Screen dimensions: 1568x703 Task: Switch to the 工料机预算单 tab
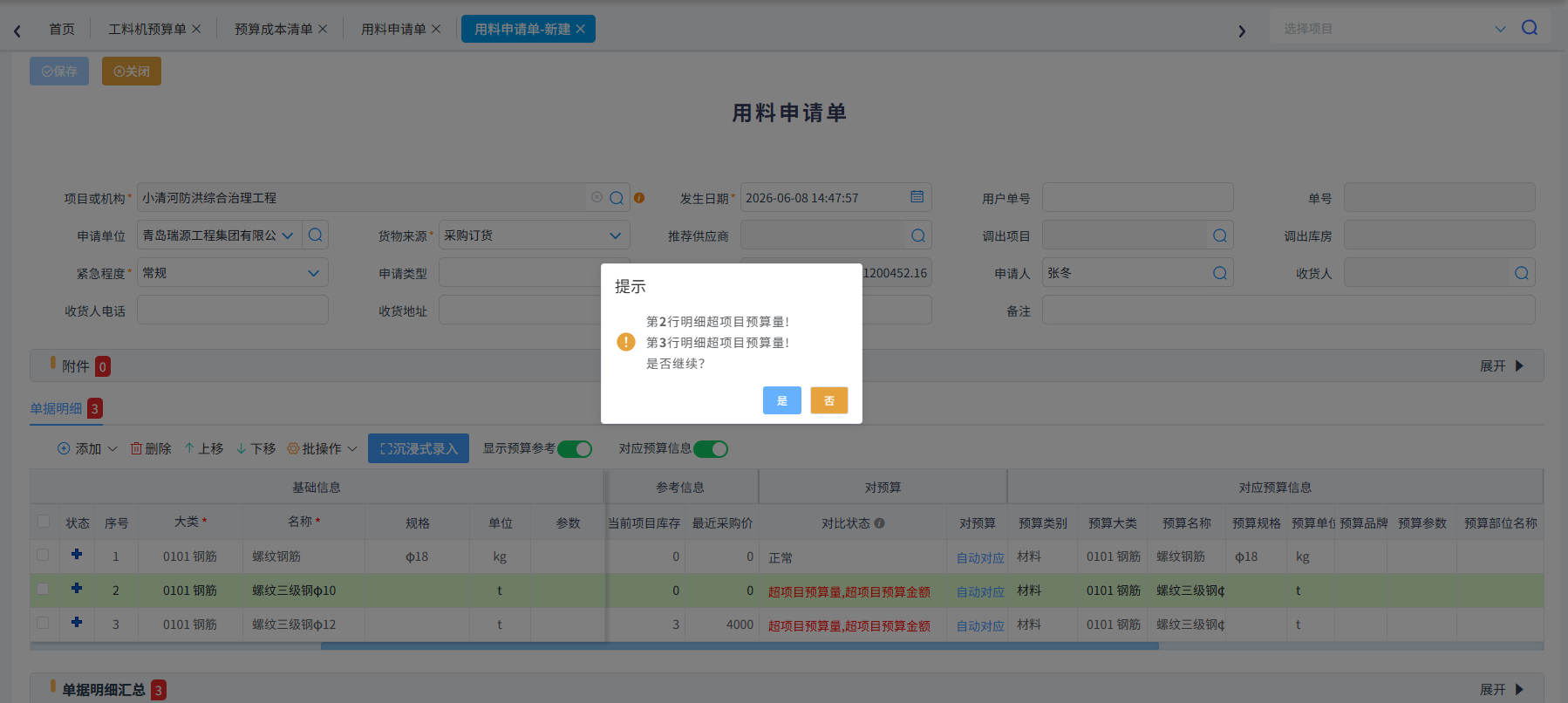pyautogui.click(x=147, y=29)
